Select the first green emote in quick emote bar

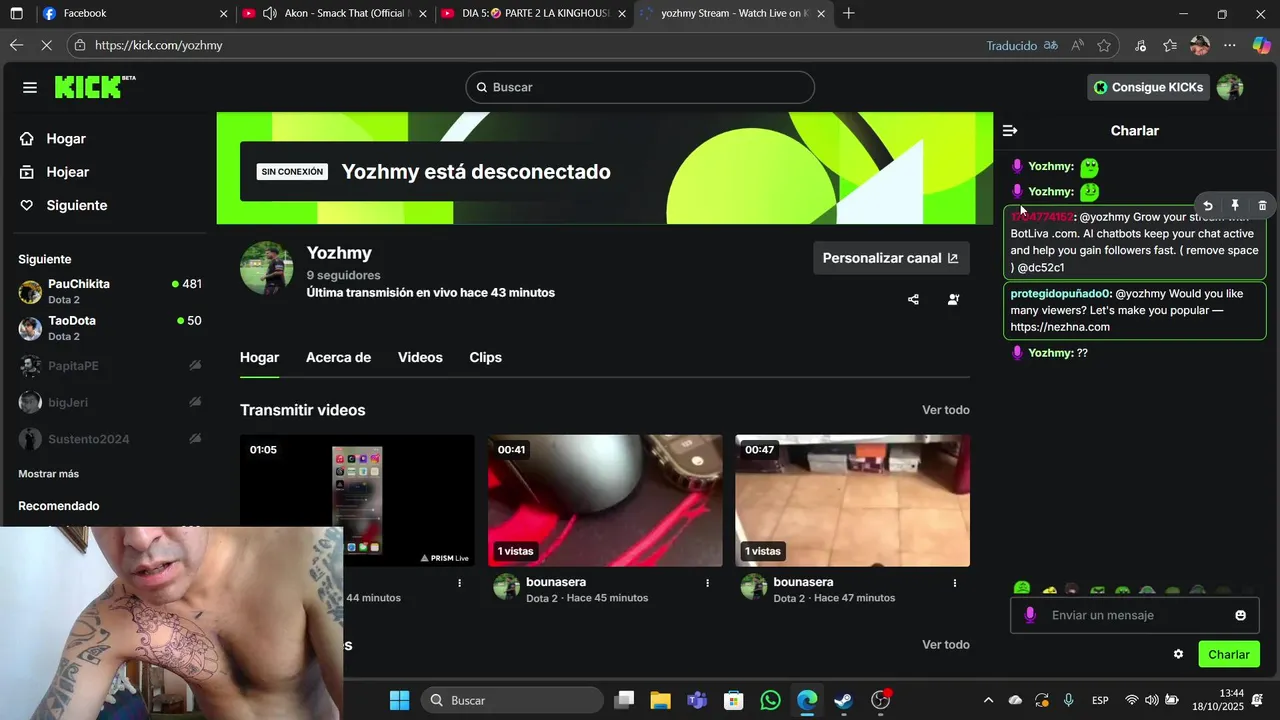pos(1022,589)
